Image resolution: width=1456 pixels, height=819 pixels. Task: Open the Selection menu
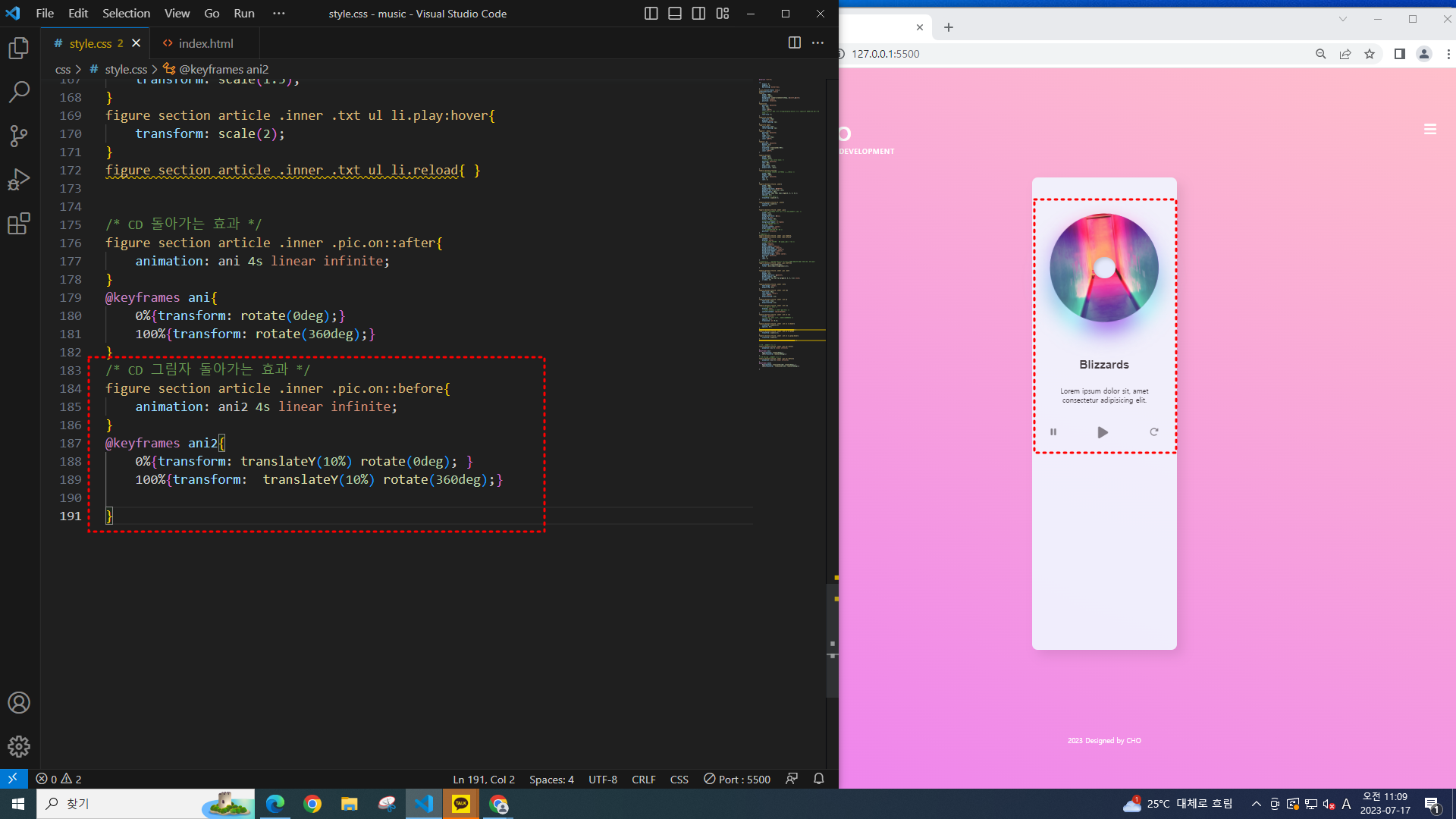pos(126,14)
